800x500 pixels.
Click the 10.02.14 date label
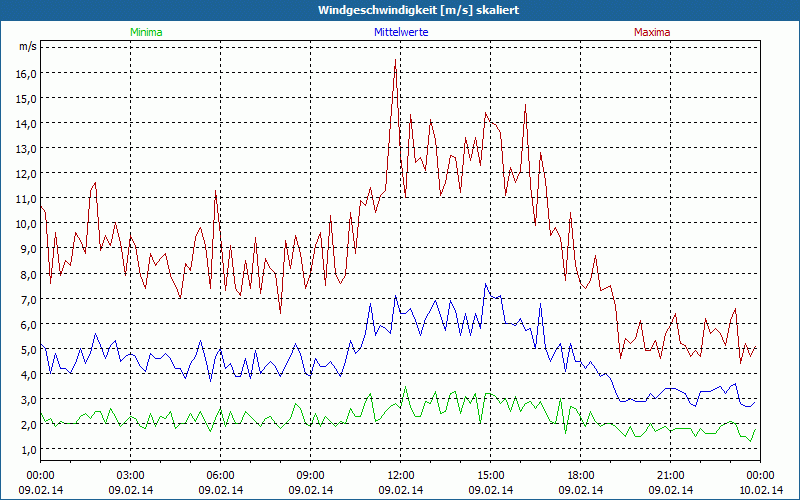761,490
